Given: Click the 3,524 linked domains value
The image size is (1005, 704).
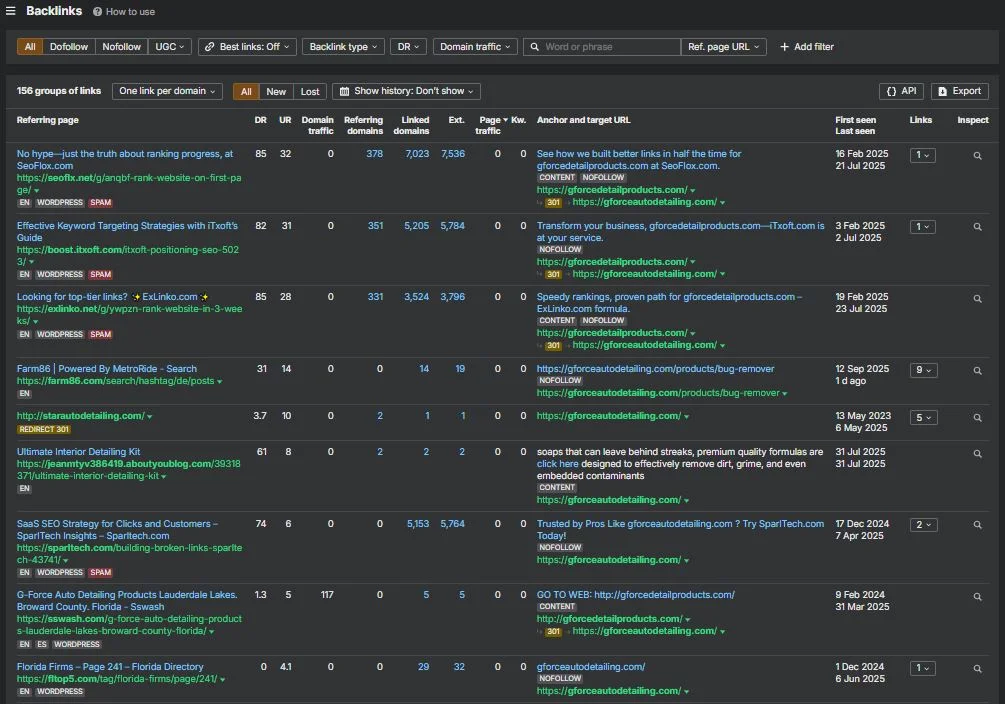Looking at the screenshot, I should (x=417, y=297).
